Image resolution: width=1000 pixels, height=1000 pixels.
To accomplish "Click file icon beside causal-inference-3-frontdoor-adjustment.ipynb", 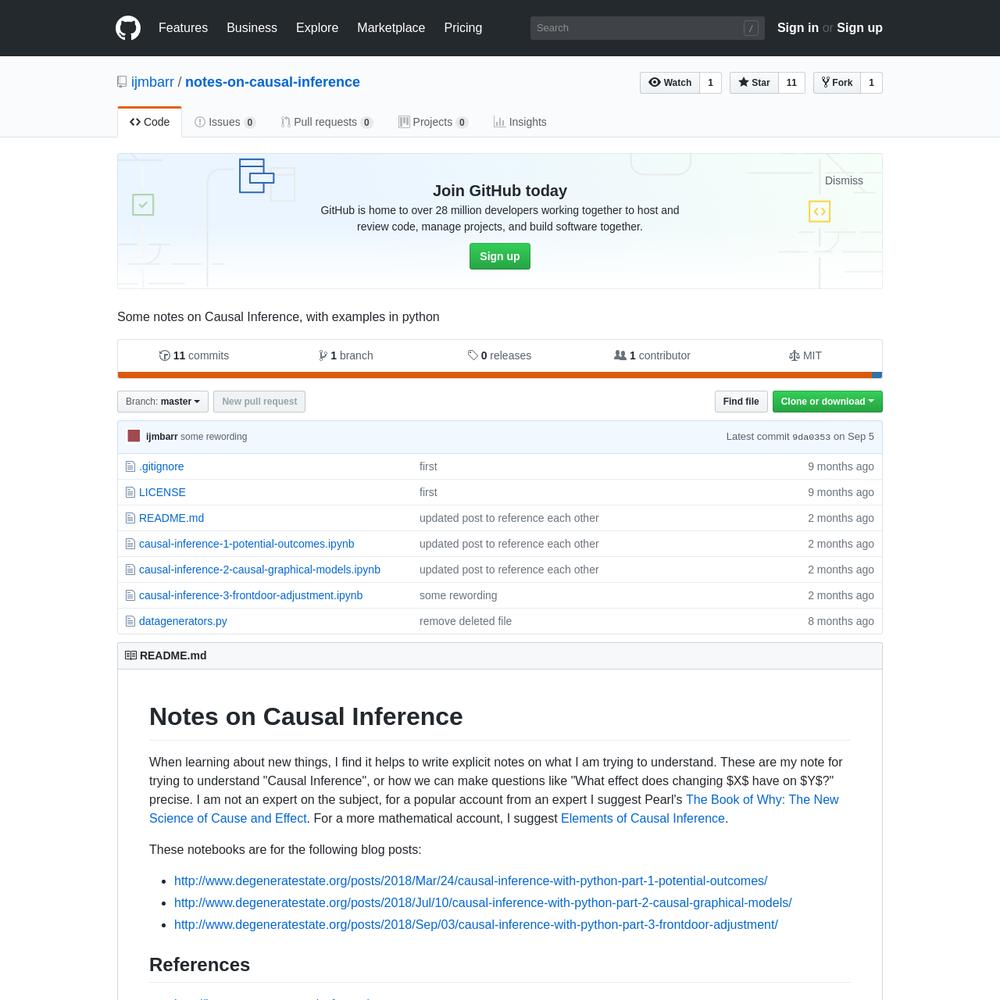I will tap(130, 596).
